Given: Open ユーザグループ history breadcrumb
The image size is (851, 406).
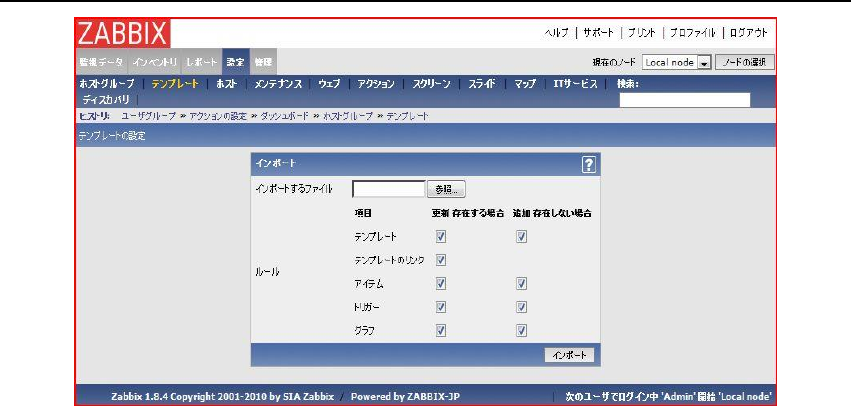Looking at the screenshot, I should pyautogui.click(x=148, y=116).
